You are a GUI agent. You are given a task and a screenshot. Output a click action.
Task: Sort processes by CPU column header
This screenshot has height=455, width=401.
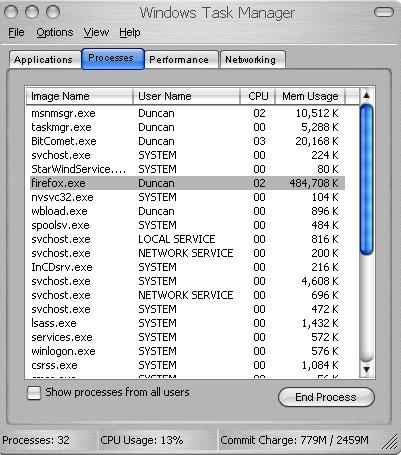[258, 96]
